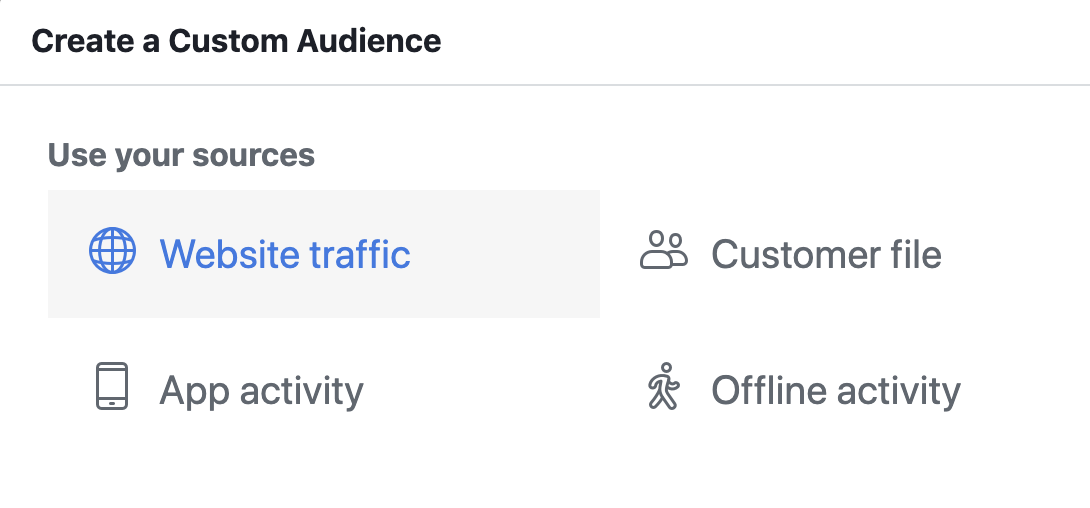The height and width of the screenshot is (508, 1090).
Task: Click the walking person Offline activity icon
Action: [x=663, y=388]
